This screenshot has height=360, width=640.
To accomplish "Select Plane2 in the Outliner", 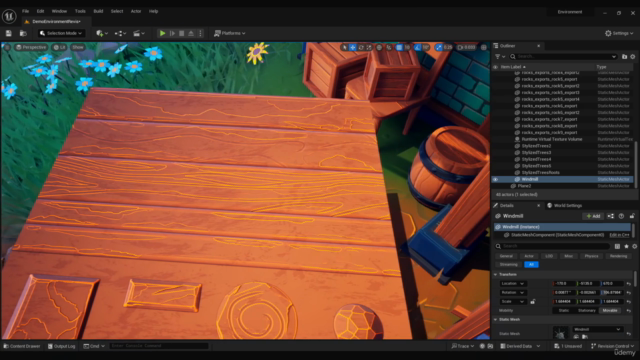I will coord(524,186).
